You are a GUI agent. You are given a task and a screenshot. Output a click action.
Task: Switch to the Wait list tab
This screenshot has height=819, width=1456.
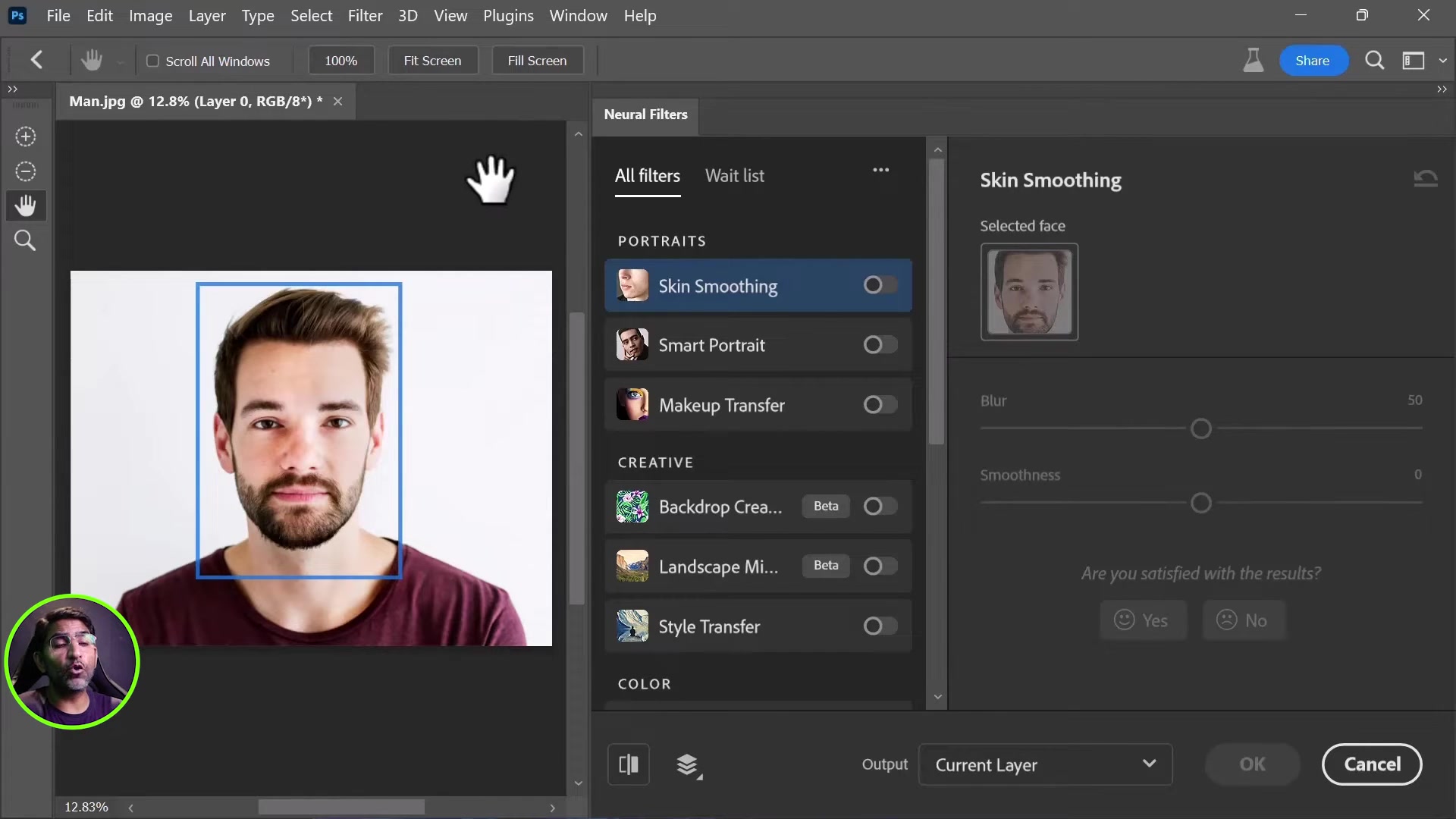pyautogui.click(x=735, y=176)
